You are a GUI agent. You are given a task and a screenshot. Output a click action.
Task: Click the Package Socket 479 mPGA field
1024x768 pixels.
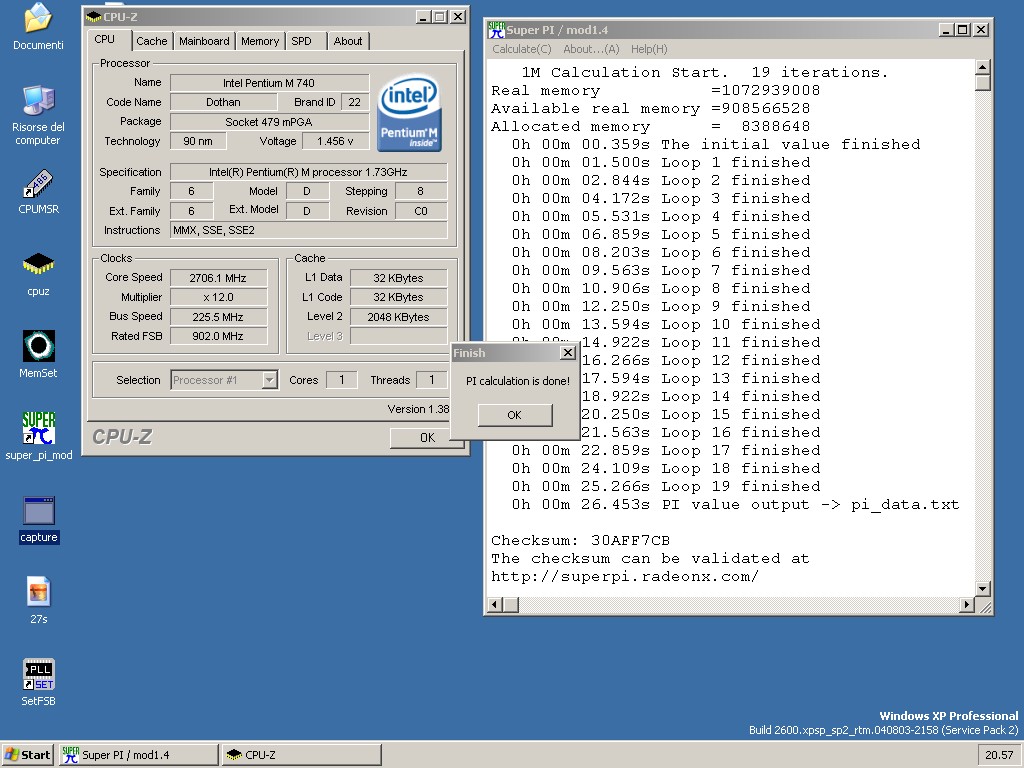pos(269,121)
